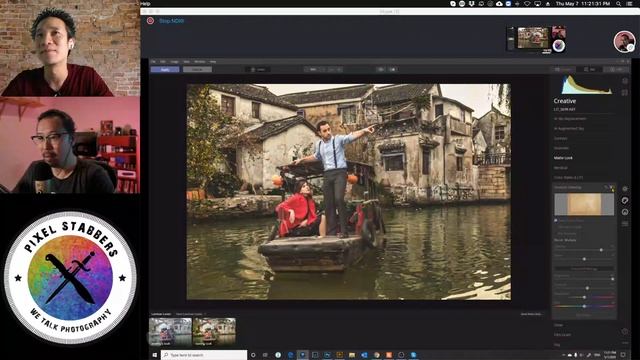The width and height of the screenshot is (640, 360).
Task: Click the red Stop NDI record icon
Action: tap(150, 20)
